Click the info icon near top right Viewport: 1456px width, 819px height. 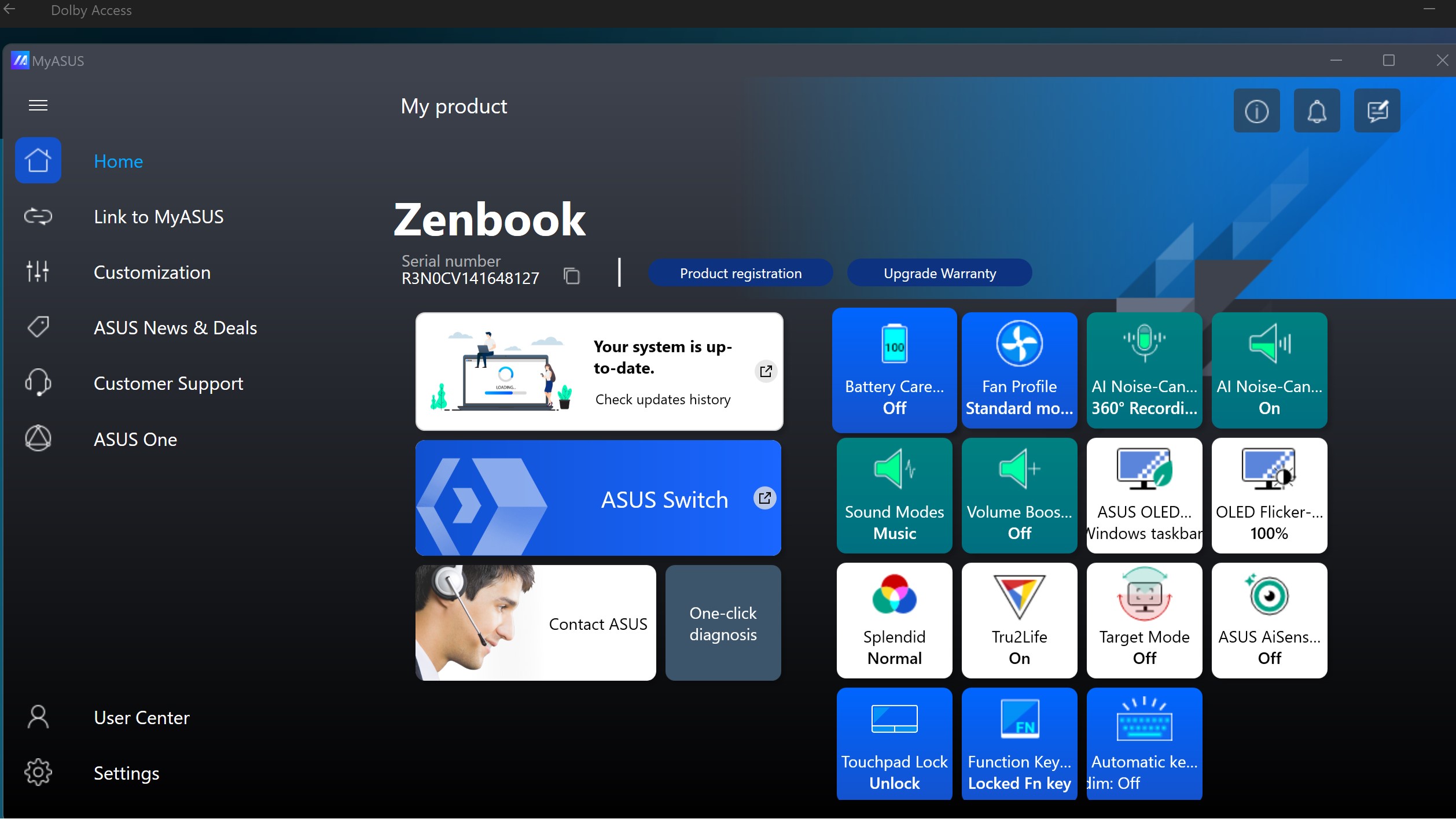tap(1256, 110)
